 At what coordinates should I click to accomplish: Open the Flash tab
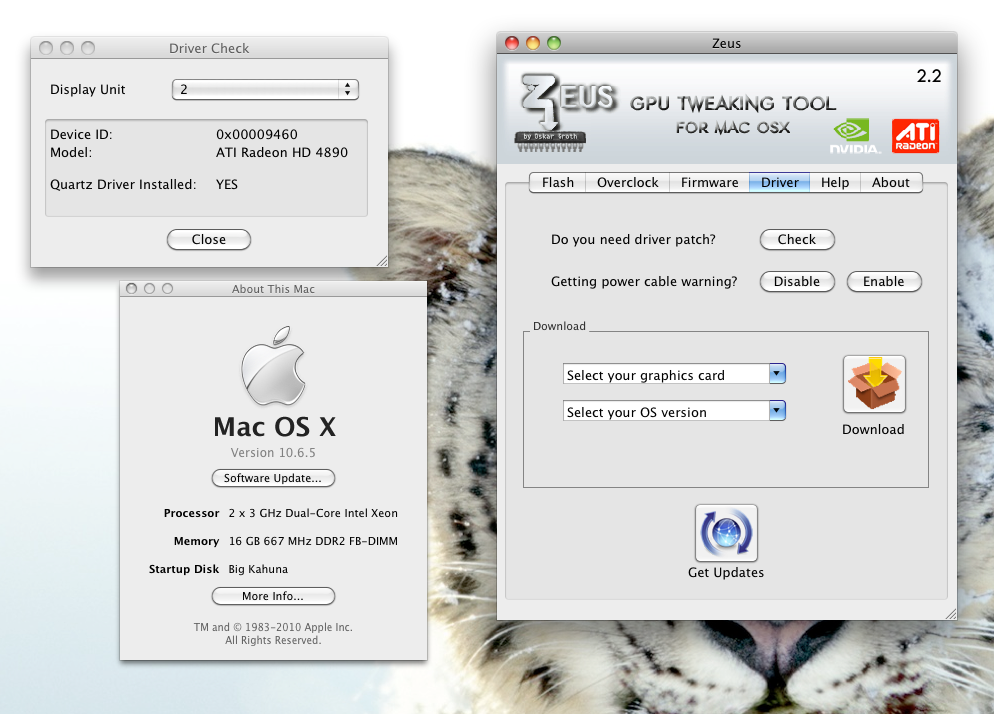pos(557,183)
